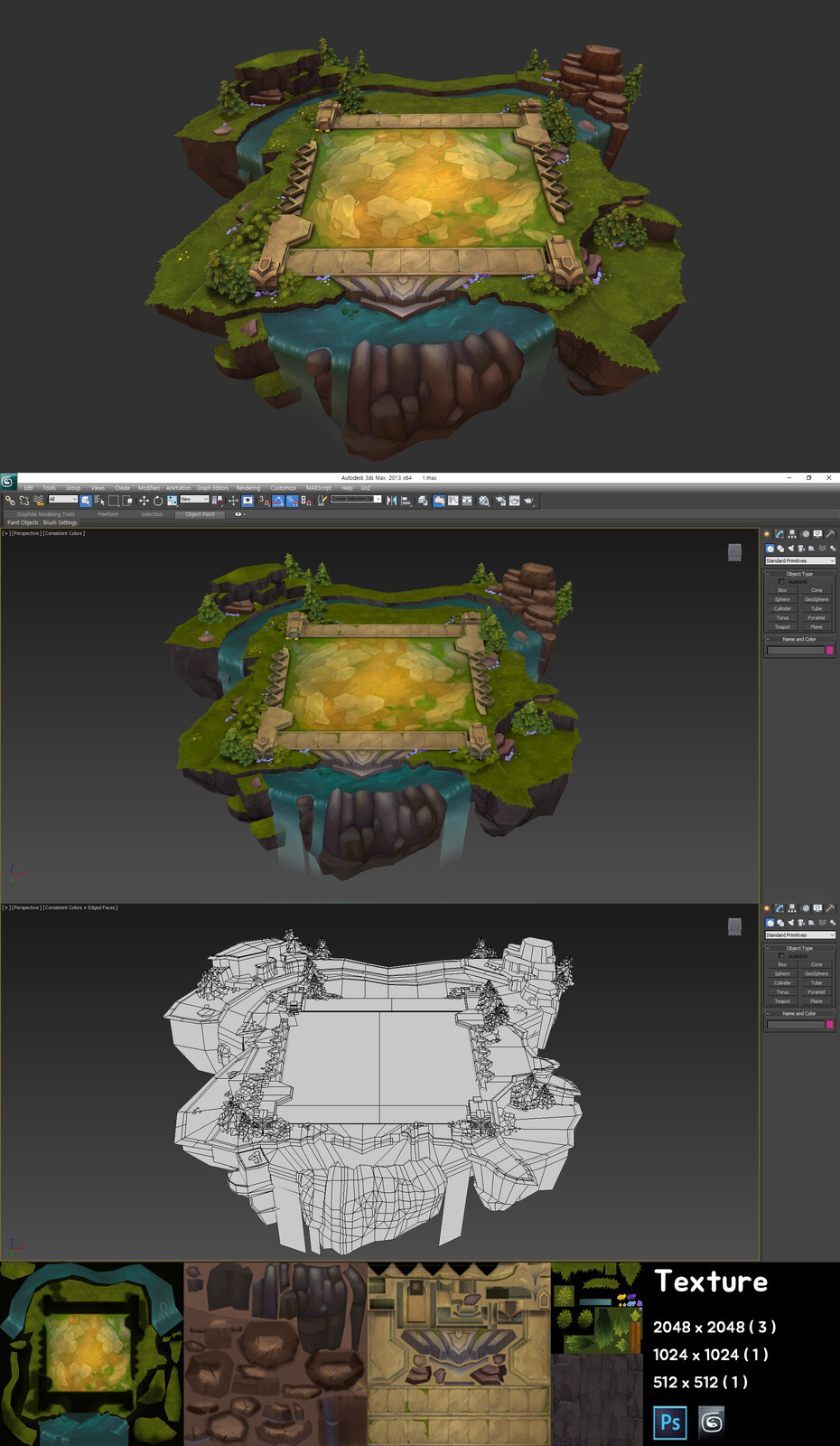Collapse Name and Color rollout in upper panel

pos(799,639)
